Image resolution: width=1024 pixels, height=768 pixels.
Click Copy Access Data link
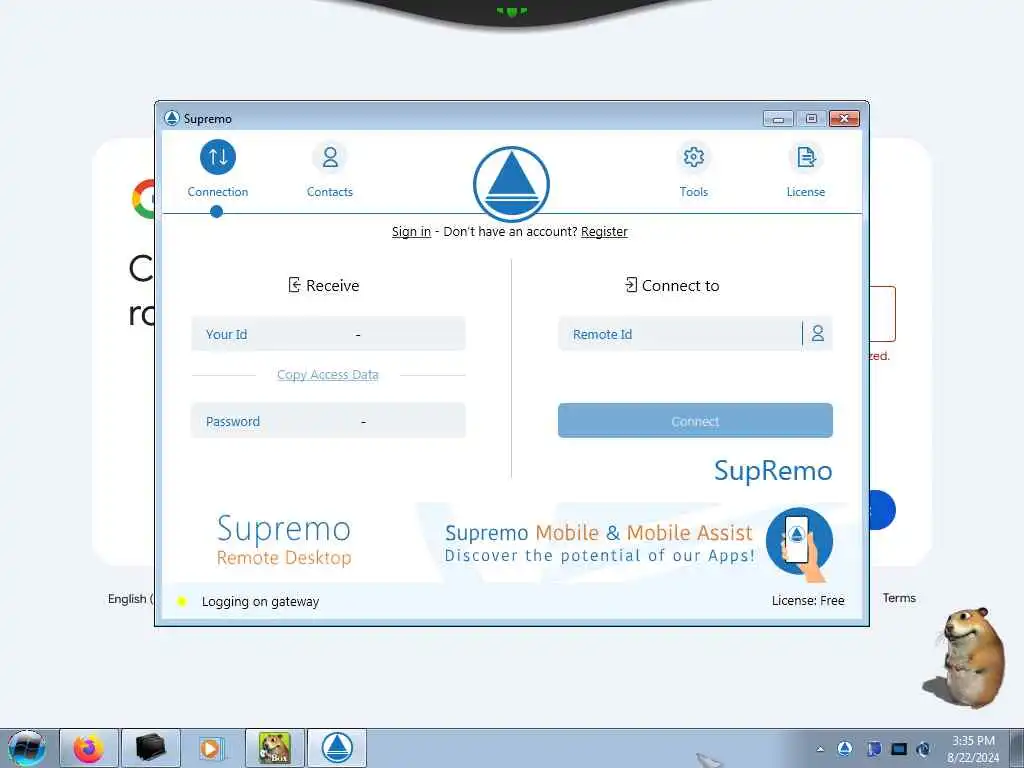[328, 374]
